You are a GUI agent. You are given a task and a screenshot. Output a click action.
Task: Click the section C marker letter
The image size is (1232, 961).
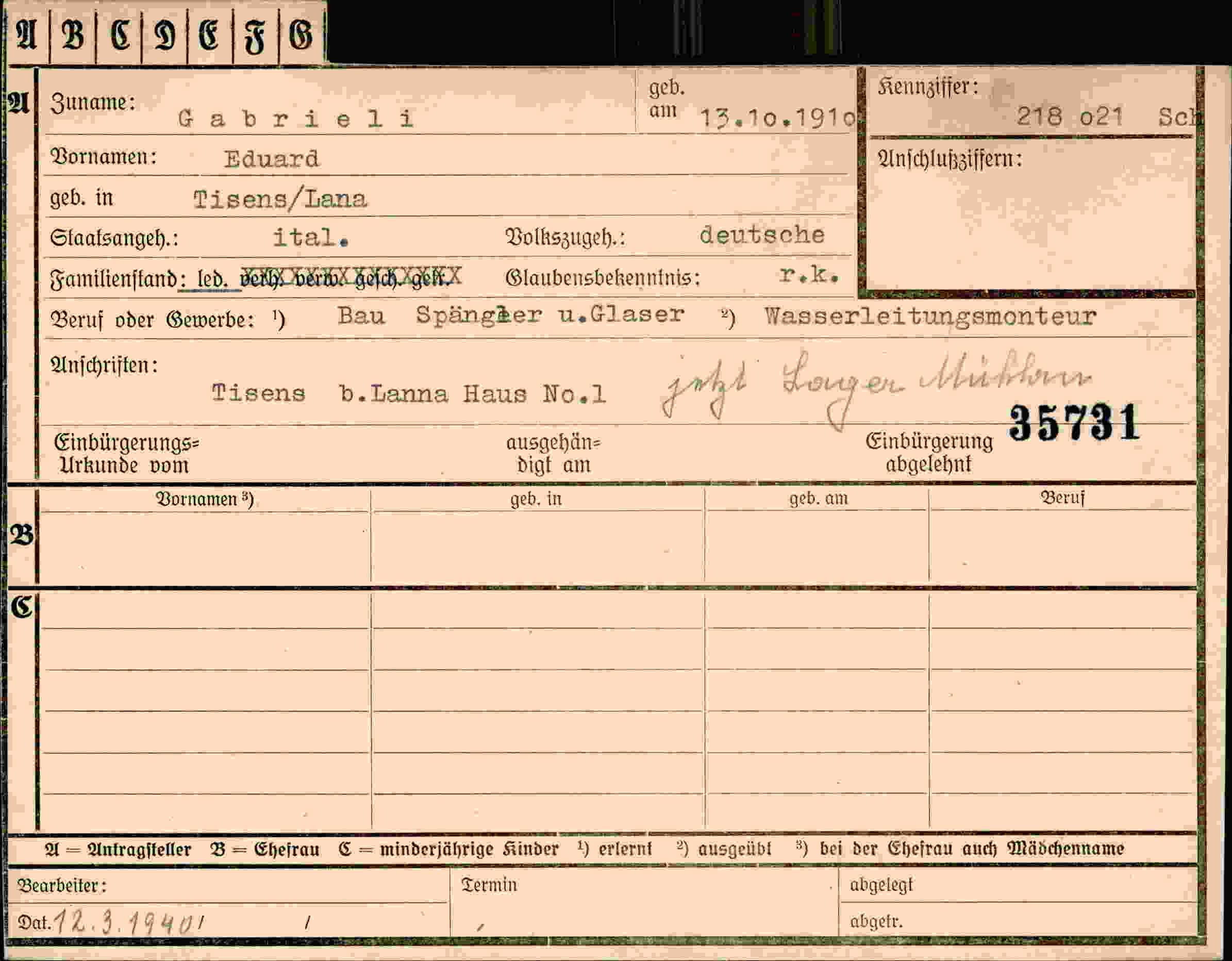point(22,607)
